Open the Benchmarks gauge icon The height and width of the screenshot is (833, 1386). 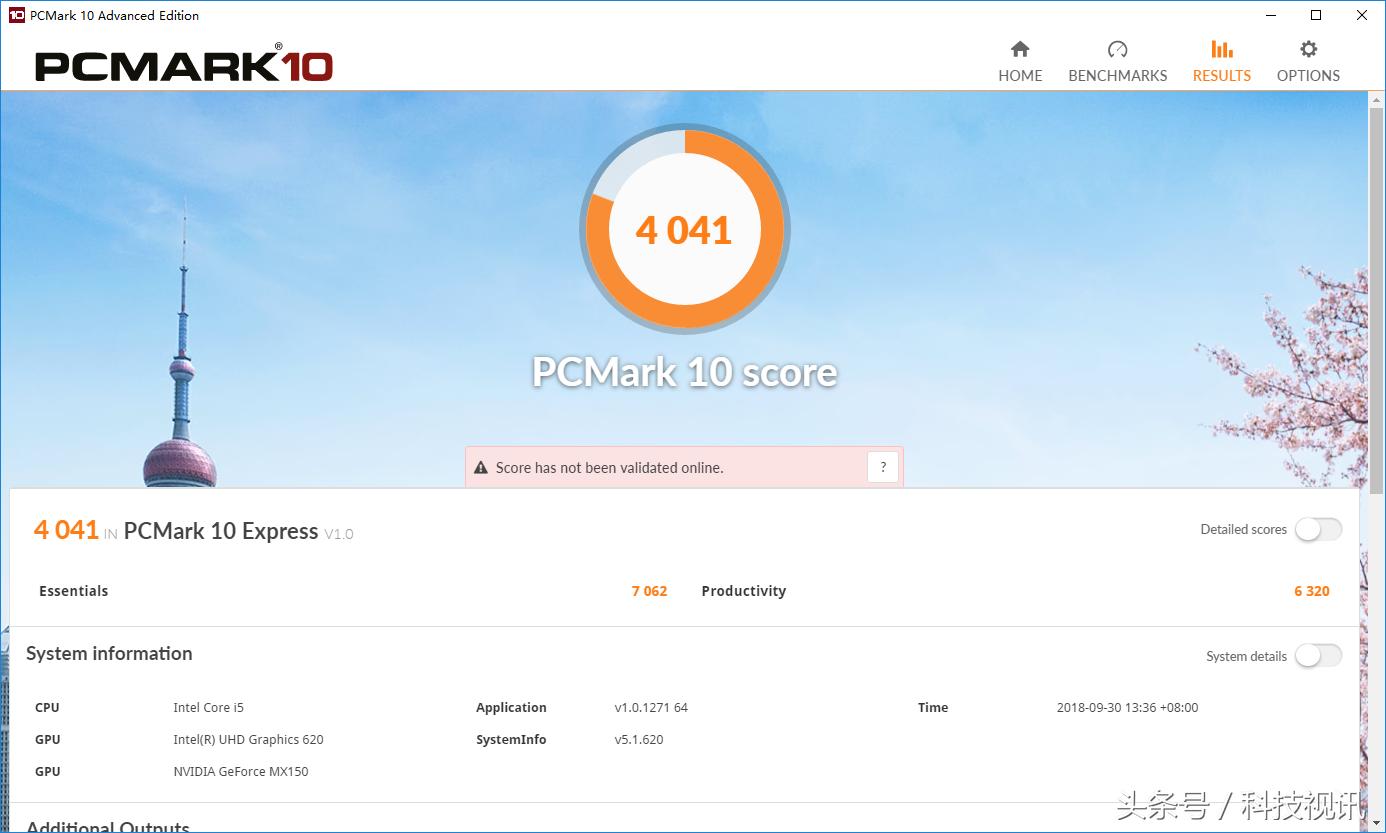click(x=1117, y=50)
